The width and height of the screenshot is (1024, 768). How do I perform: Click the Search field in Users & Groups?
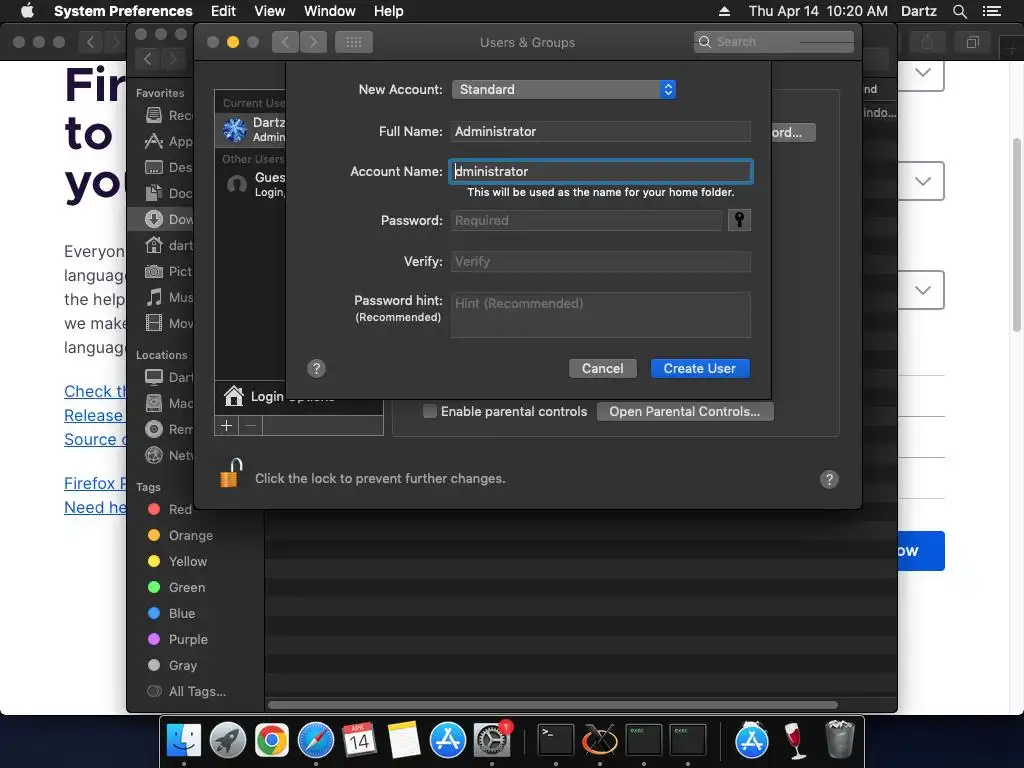click(x=774, y=42)
